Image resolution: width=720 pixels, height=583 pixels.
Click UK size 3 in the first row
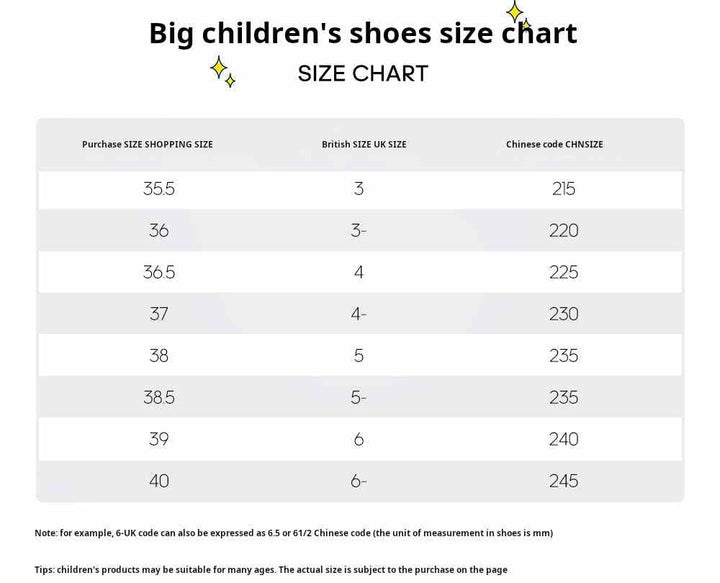pos(359,189)
